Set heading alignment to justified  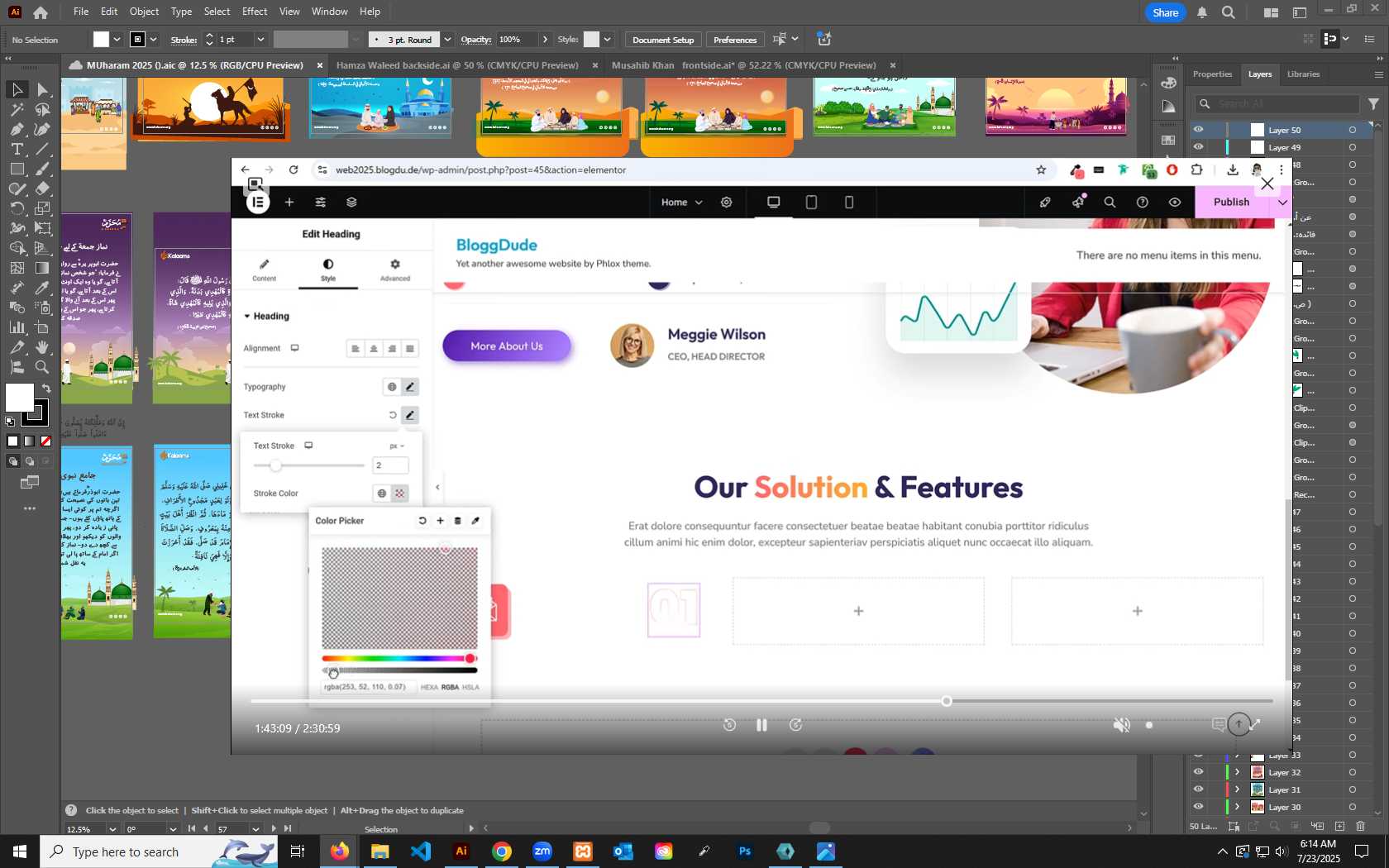point(410,348)
